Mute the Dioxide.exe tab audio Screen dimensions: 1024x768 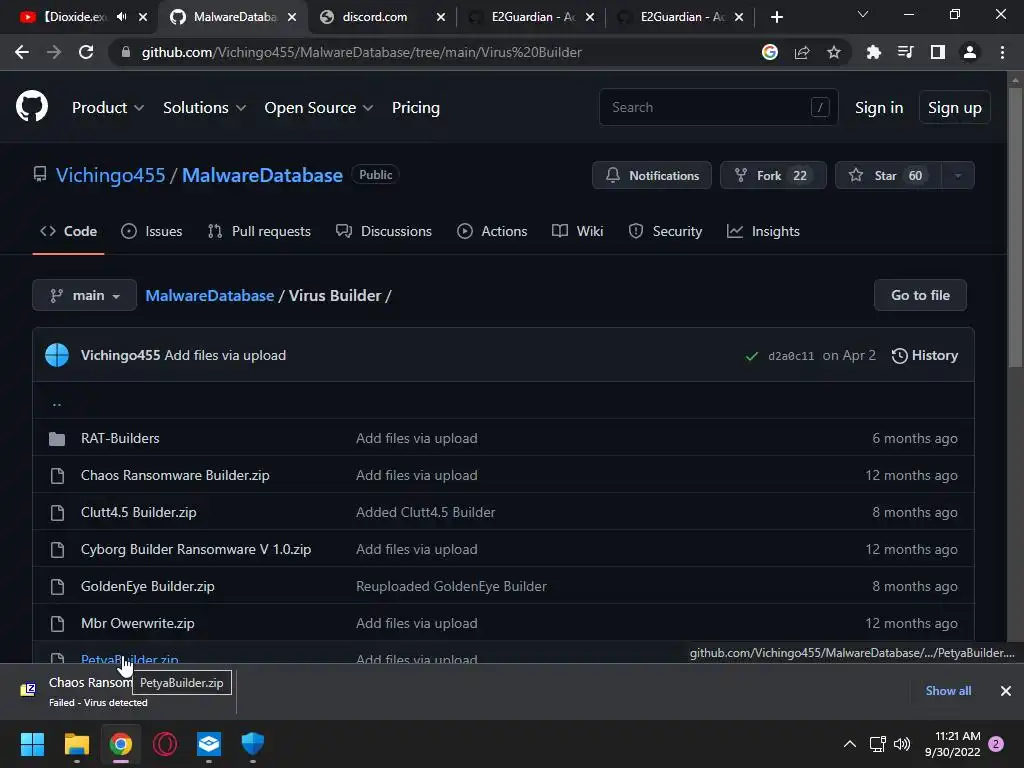pos(121,17)
